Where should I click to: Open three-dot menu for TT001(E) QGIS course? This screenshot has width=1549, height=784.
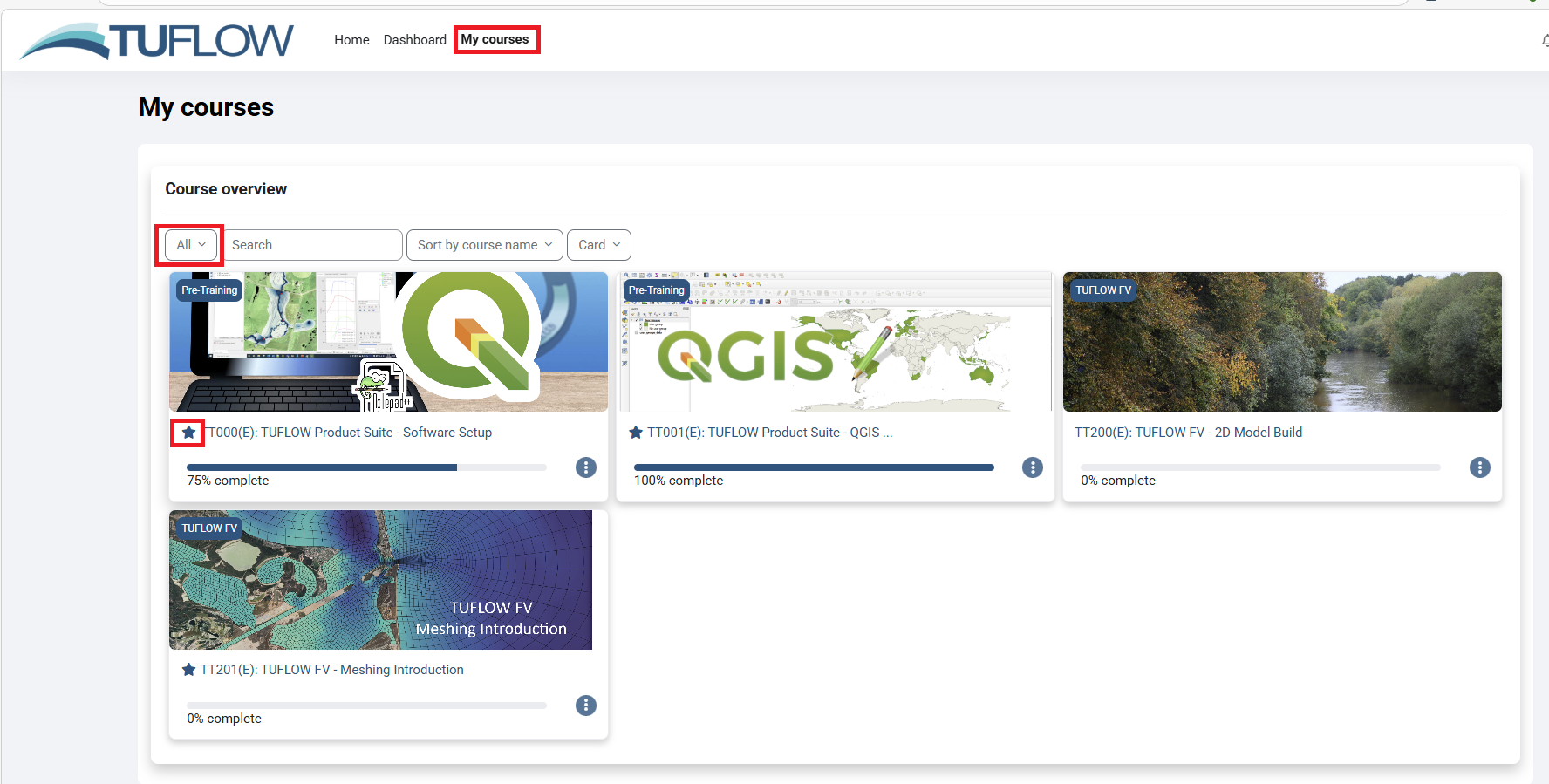tap(1033, 467)
